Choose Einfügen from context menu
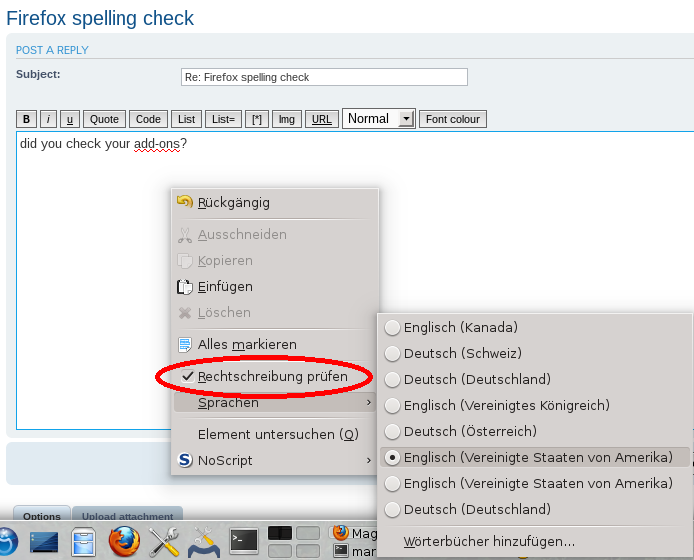The width and height of the screenshot is (694, 560). 275,287
